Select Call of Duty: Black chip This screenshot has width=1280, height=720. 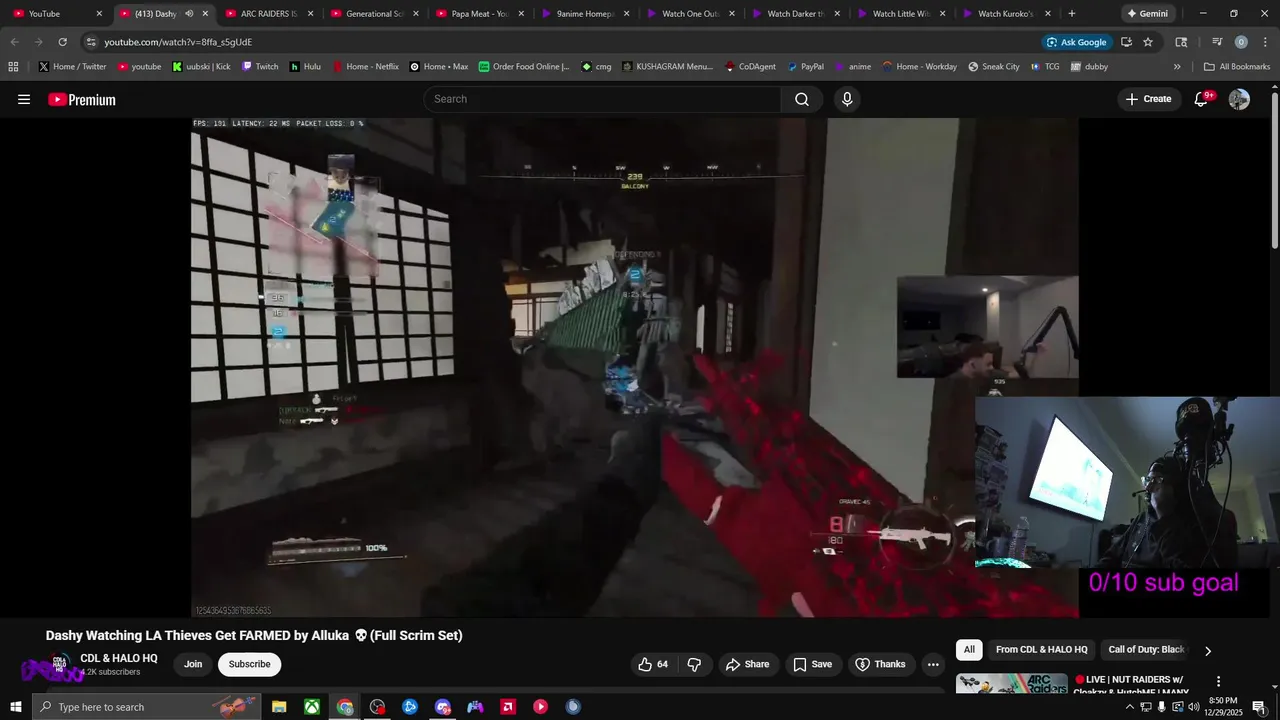point(1146,650)
